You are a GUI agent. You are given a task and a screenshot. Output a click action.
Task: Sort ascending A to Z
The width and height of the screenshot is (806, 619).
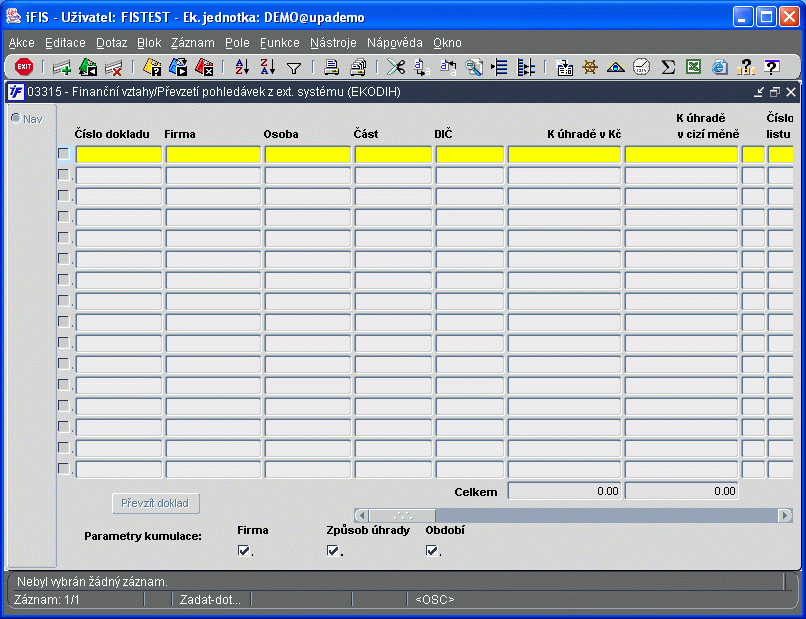[242, 67]
